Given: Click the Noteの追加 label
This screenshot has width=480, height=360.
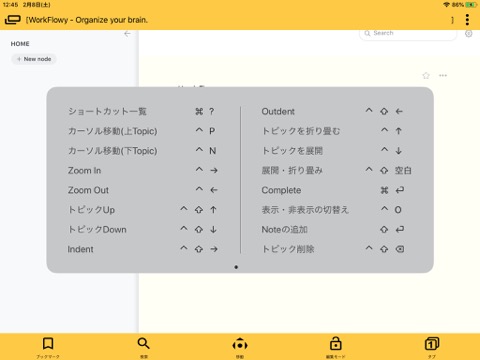Looking at the screenshot, I should 284,229.
